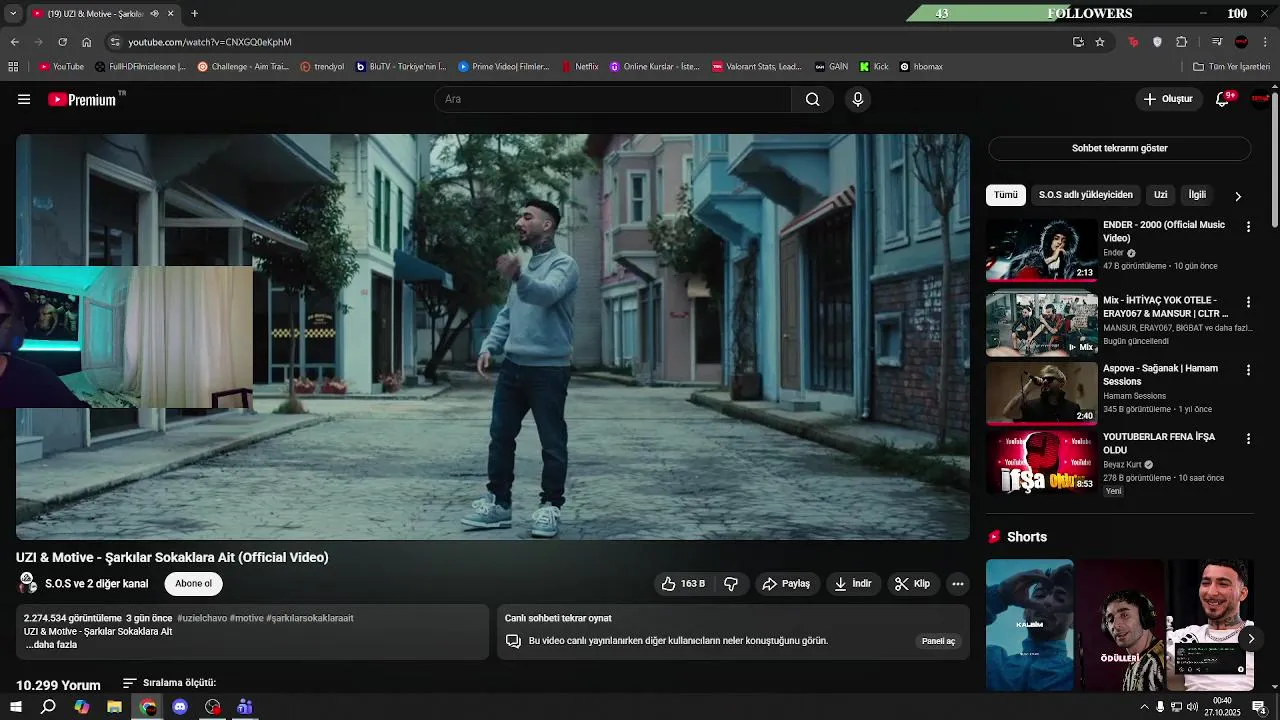The width and height of the screenshot is (1280, 720).
Task: Open the İHTİYAÇ YOK OTELE mix thumbnail
Action: pyautogui.click(x=1041, y=324)
